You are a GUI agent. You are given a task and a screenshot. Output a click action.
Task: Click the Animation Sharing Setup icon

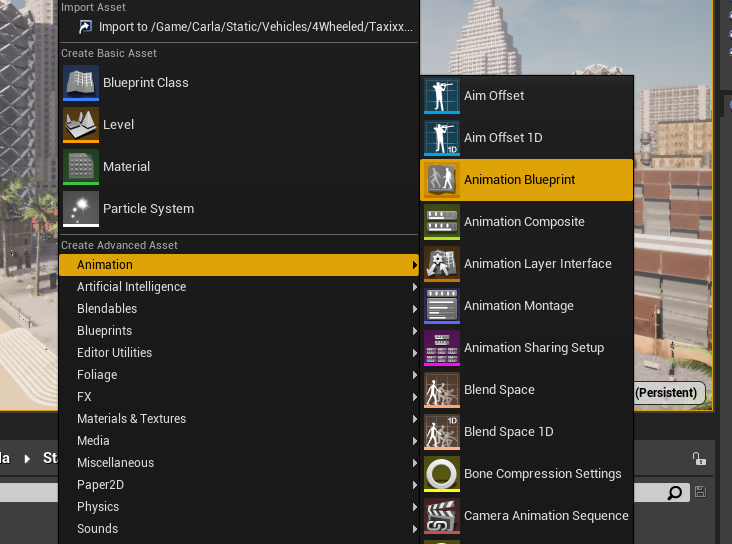pyautogui.click(x=442, y=348)
